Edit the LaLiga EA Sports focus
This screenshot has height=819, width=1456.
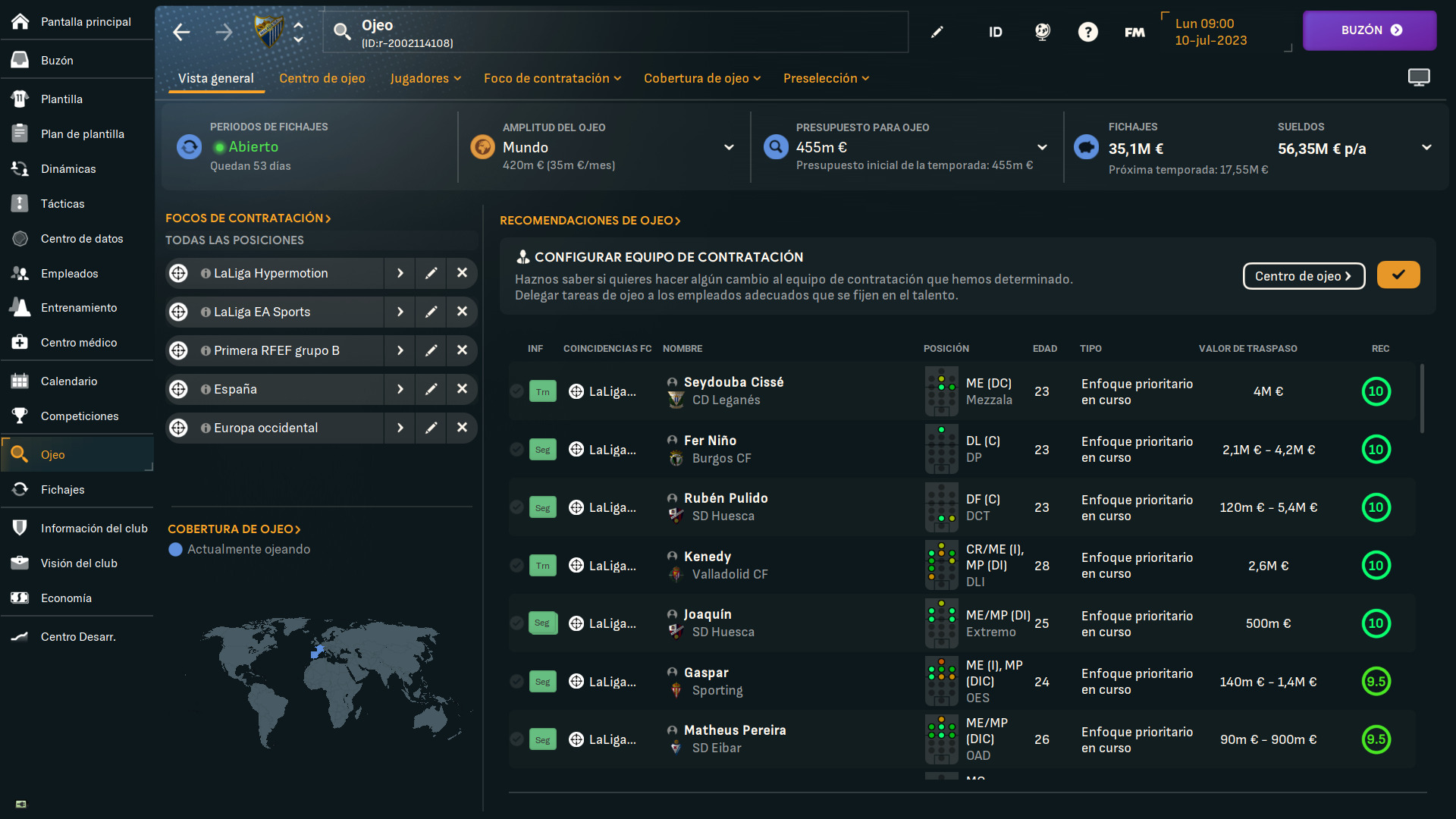pos(431,312)
